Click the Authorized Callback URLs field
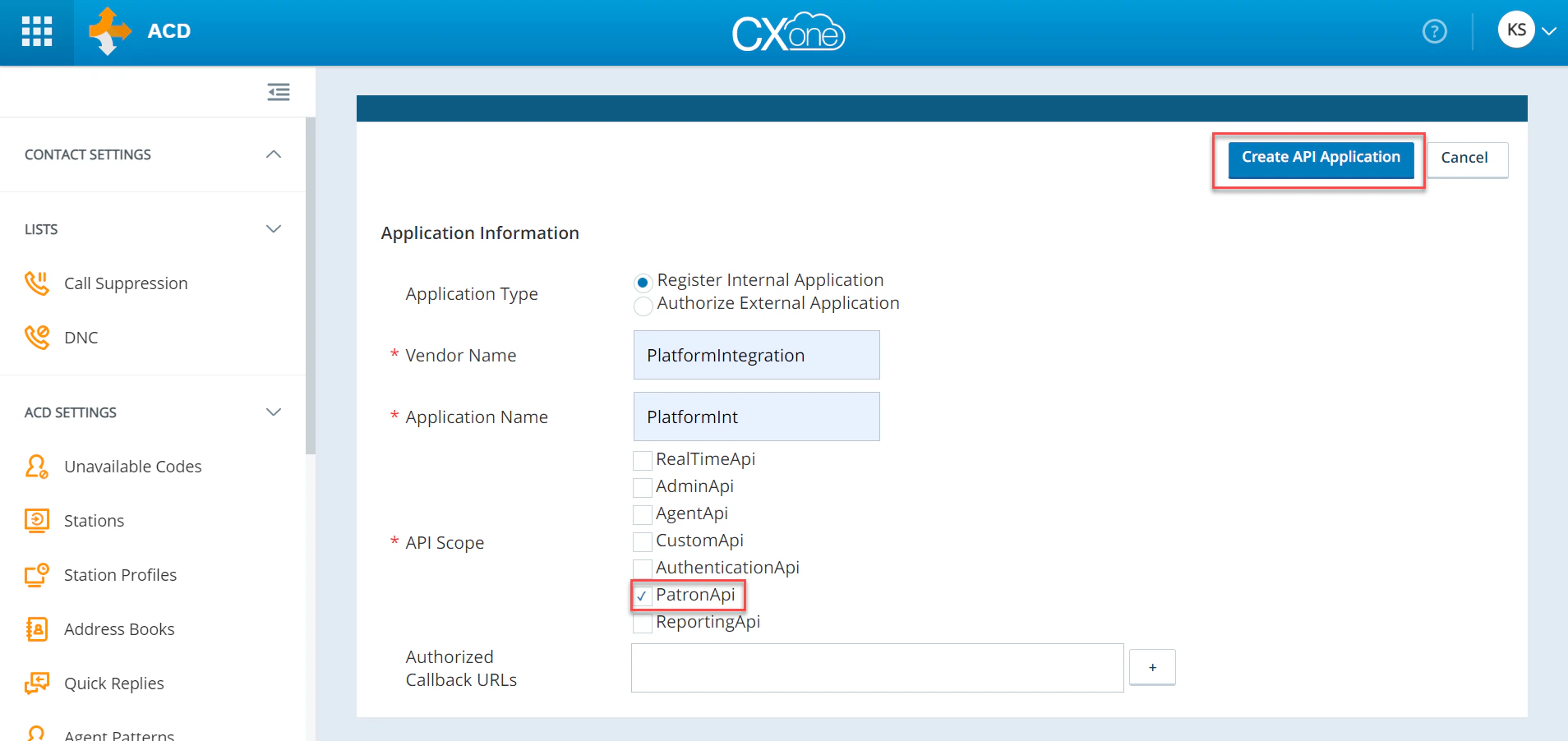 tap(877, 668)
